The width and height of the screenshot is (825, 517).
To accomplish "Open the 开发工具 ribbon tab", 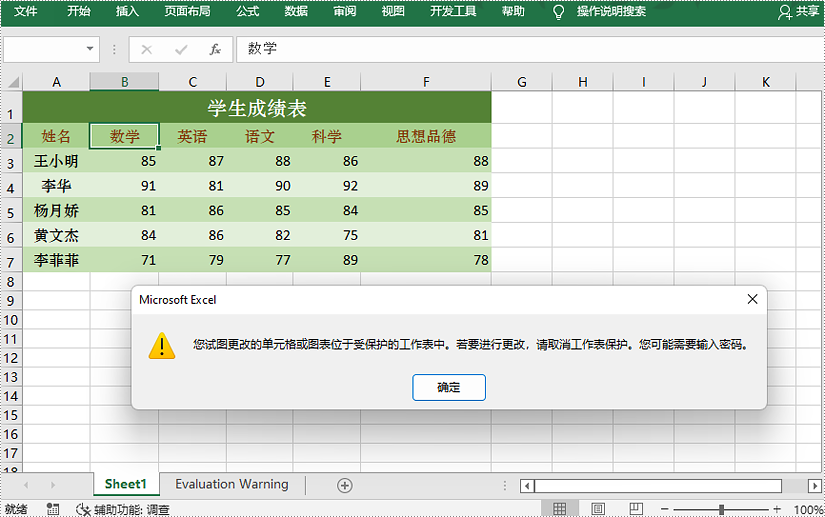I will point(453,12).
